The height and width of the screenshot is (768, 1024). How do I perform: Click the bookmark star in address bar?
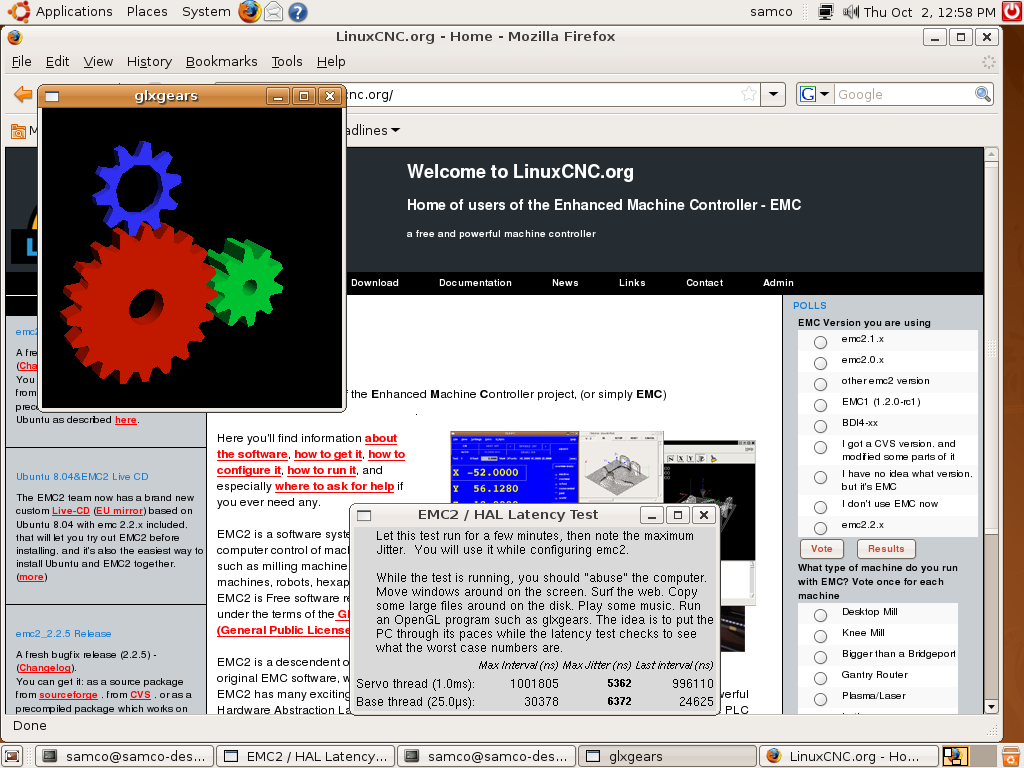pos(748,94)
